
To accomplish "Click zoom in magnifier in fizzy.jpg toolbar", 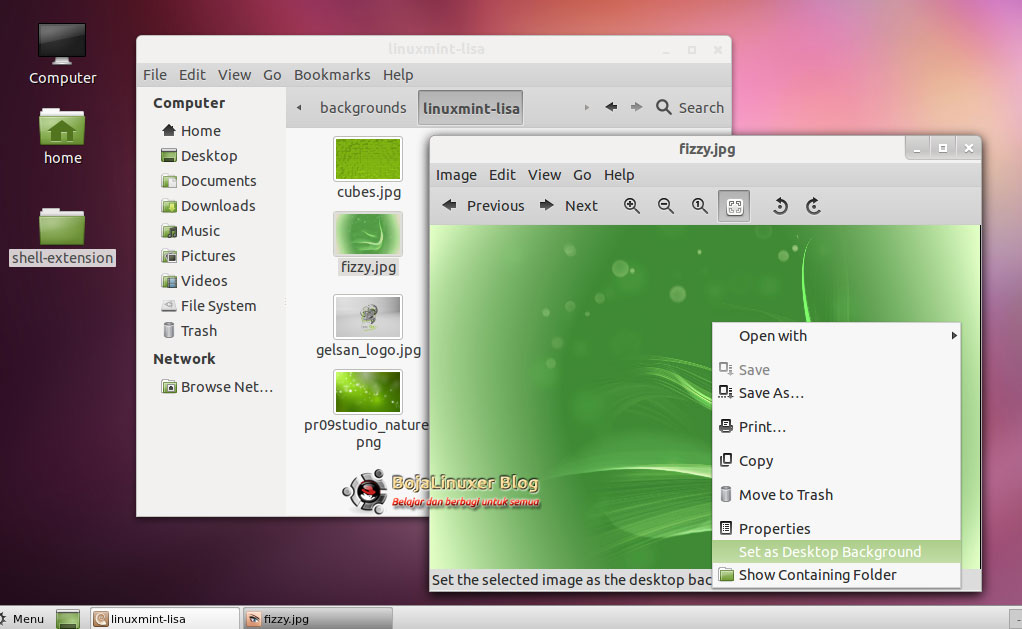I will [x=631, y=206].
